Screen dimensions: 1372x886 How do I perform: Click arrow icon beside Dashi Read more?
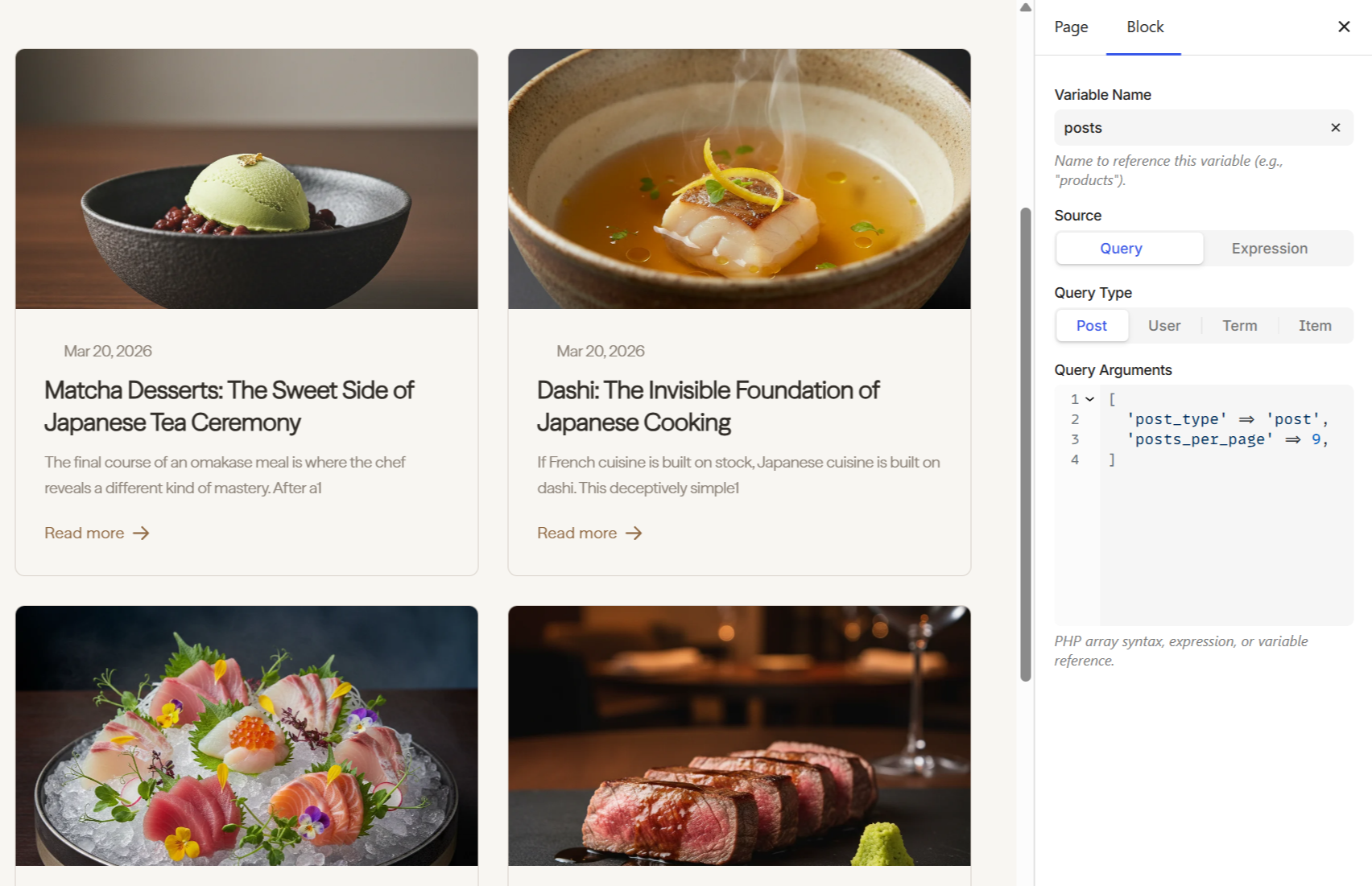click(x=634, y=534)
